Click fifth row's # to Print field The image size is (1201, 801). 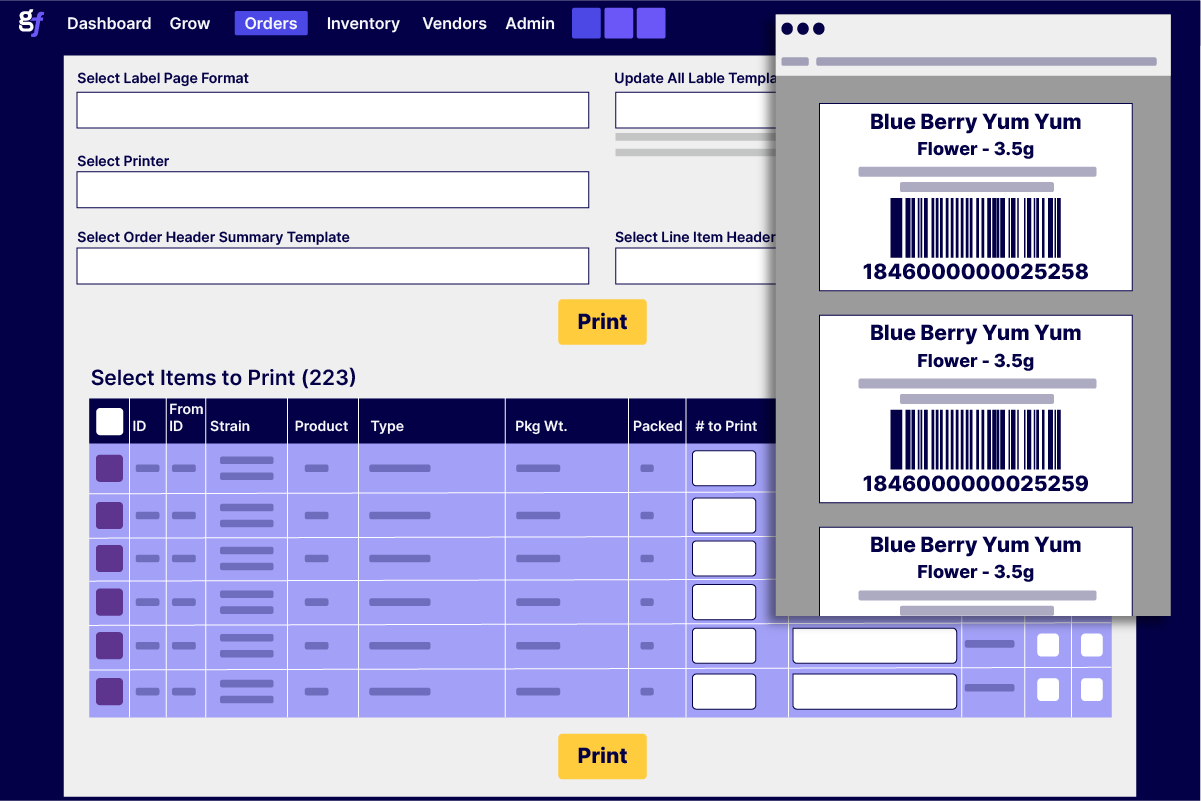point(724,646)
